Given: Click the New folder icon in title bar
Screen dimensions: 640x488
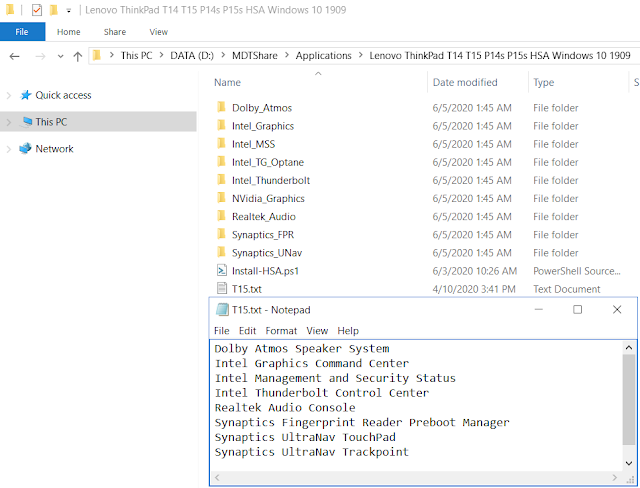Looking at the screenshot, I should 53,10.
